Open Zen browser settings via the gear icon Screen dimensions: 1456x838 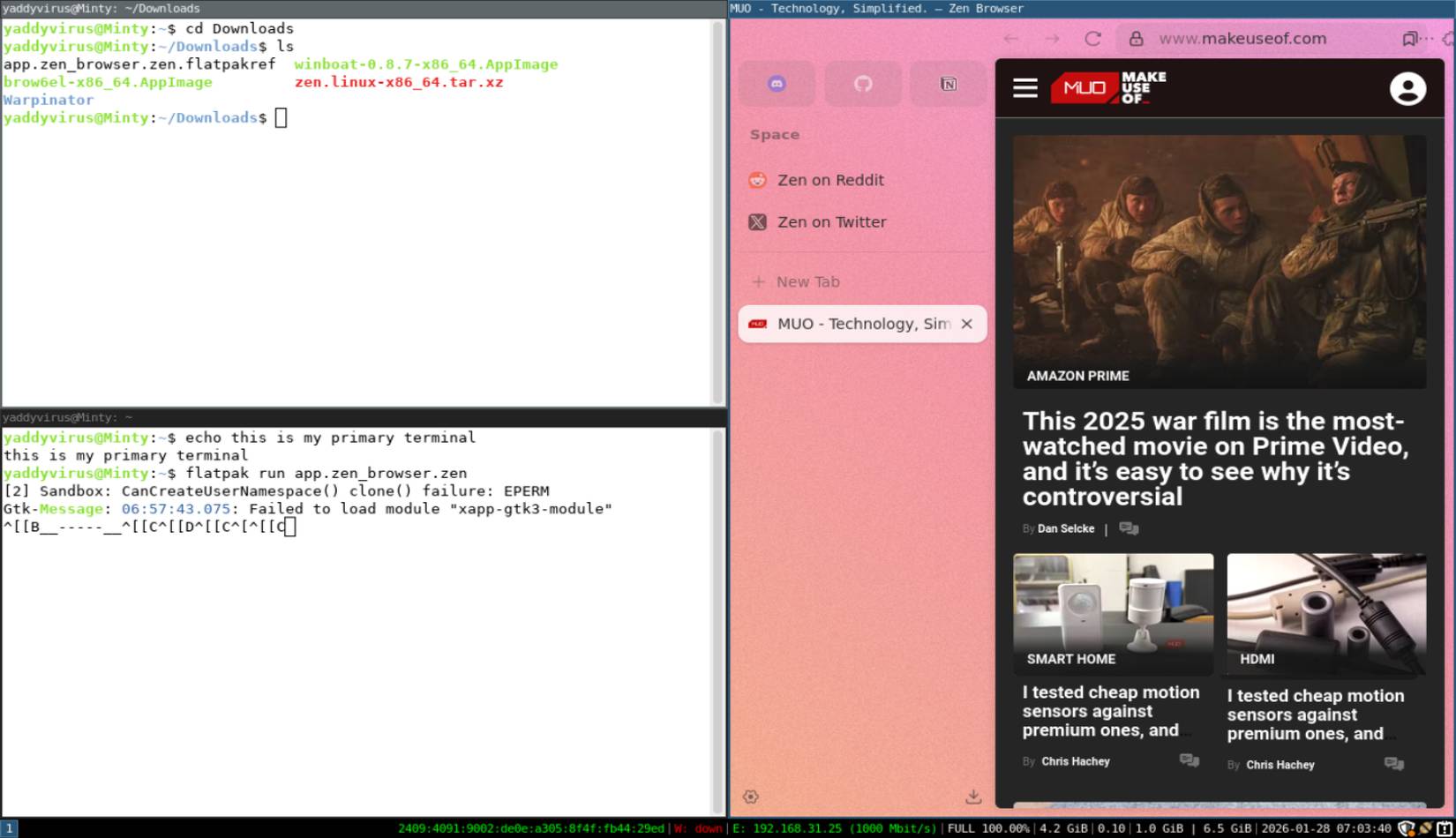[x=751, y=797]
